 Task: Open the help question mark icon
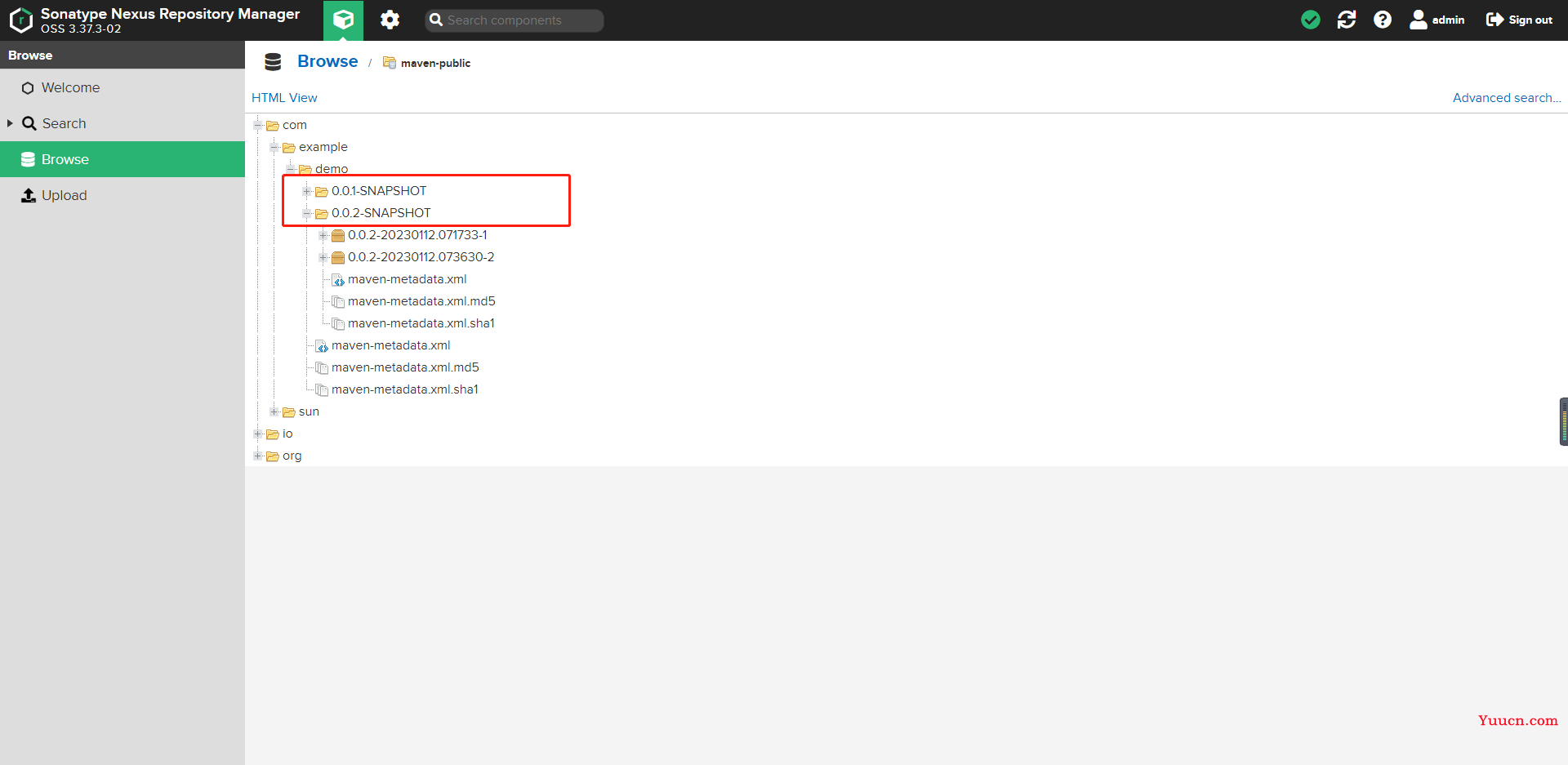[1383, 20]
